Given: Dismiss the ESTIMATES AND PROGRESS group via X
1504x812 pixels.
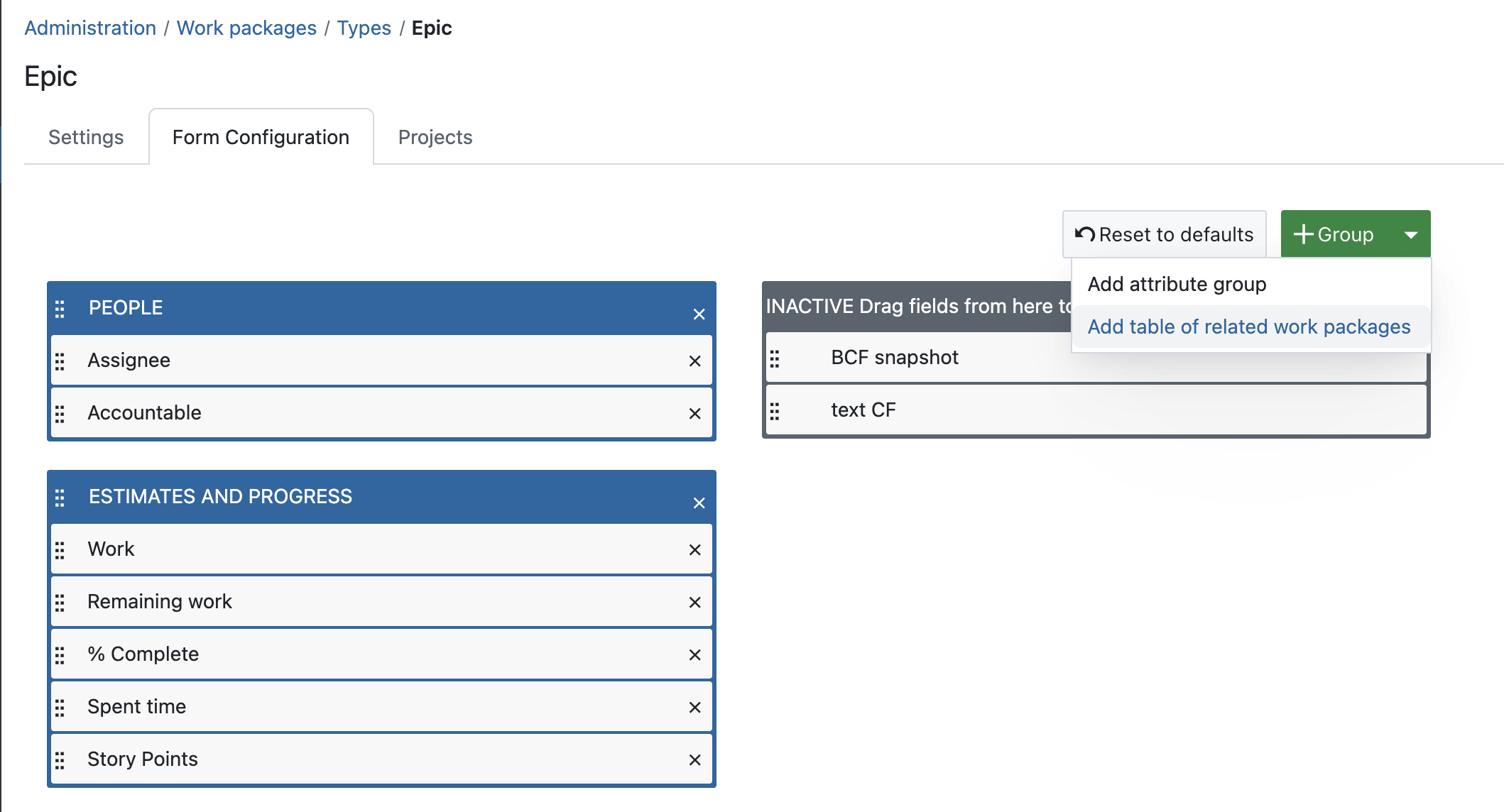Looking at the screenshot, I should [699, 502].
